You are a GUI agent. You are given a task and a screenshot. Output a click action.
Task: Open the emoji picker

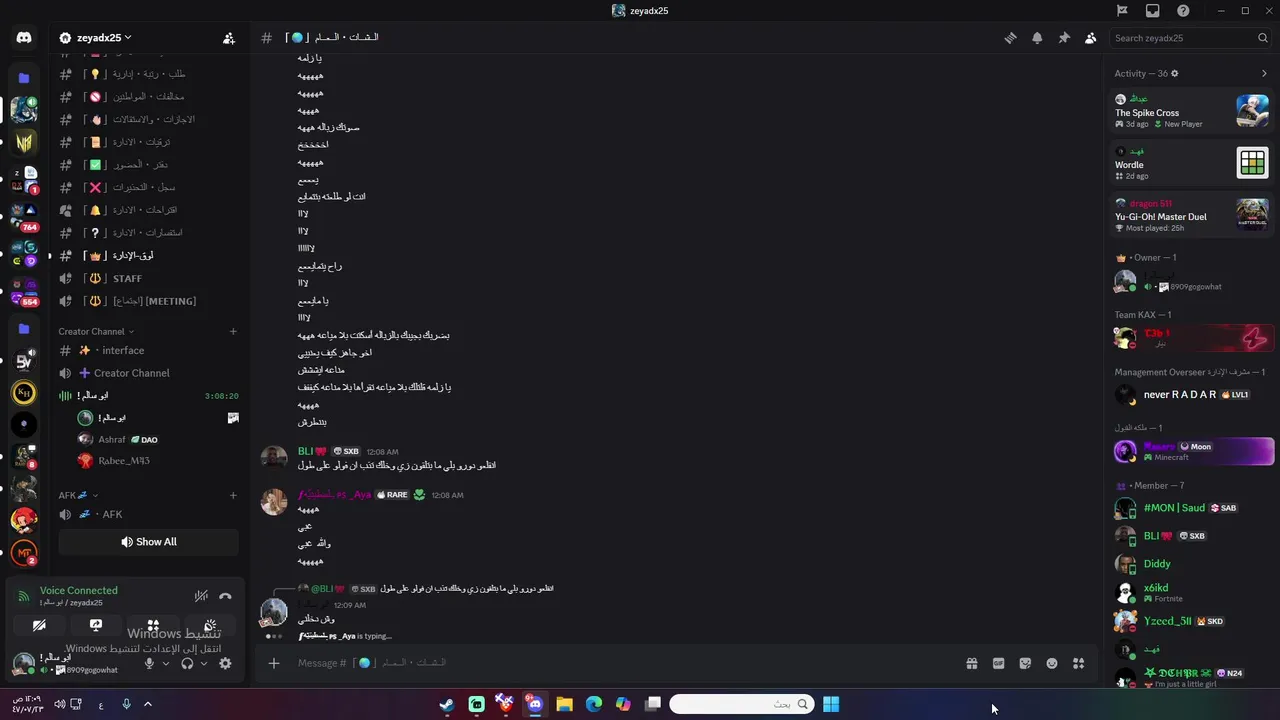[1052, 663]
